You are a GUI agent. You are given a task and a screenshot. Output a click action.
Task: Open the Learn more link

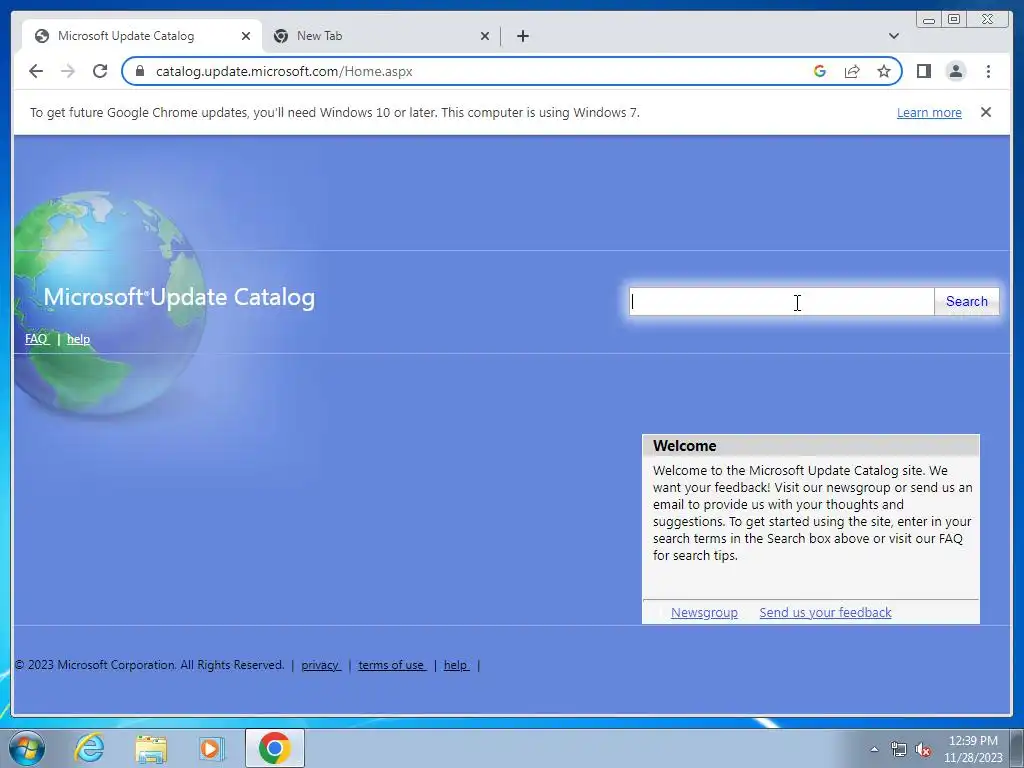click(x=929, y=112)
